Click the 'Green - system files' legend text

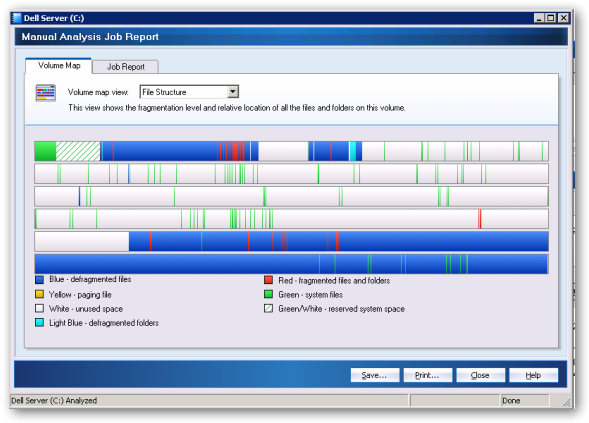[310, 295]
